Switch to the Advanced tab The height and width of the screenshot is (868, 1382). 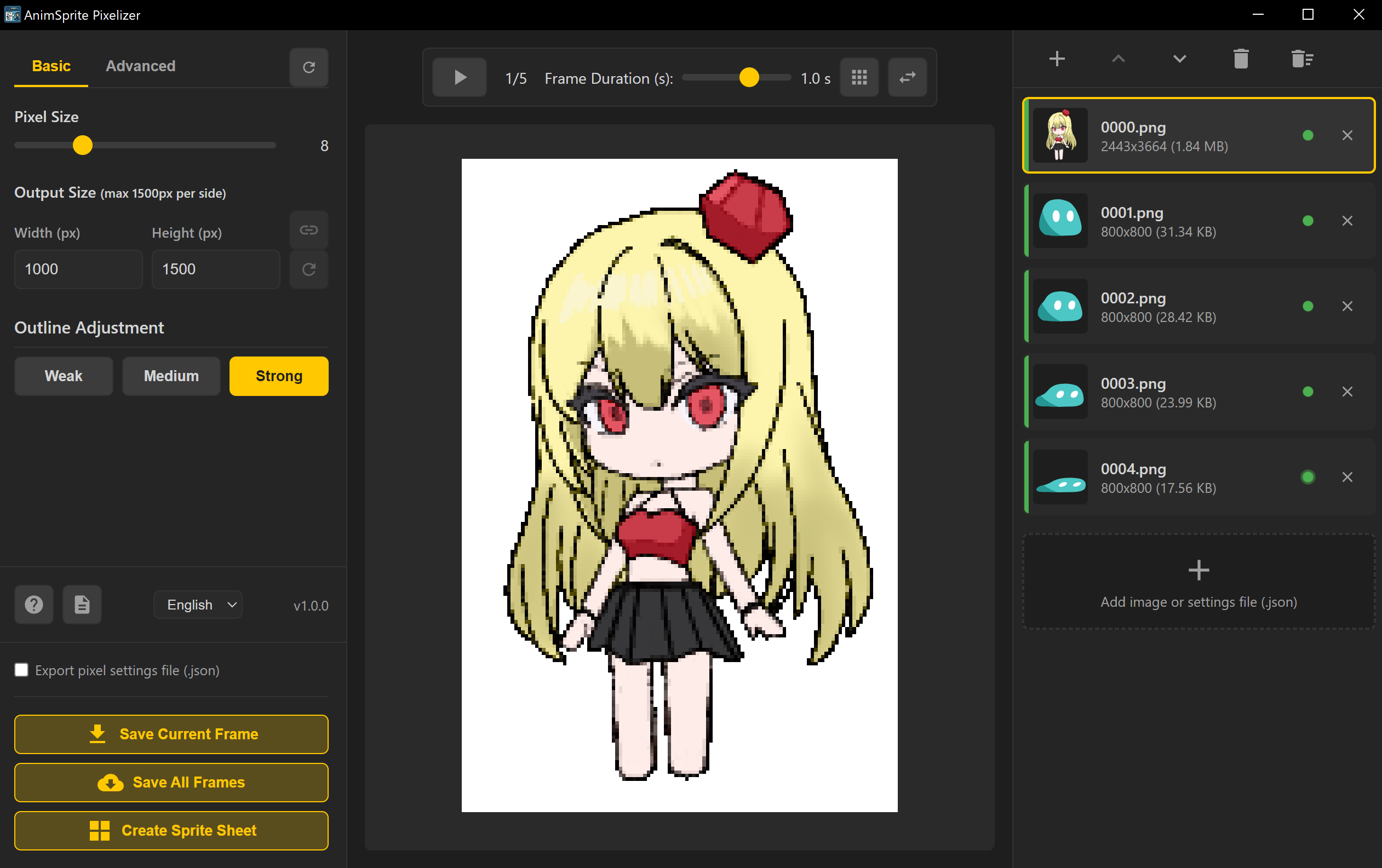(x=140, y=65)
